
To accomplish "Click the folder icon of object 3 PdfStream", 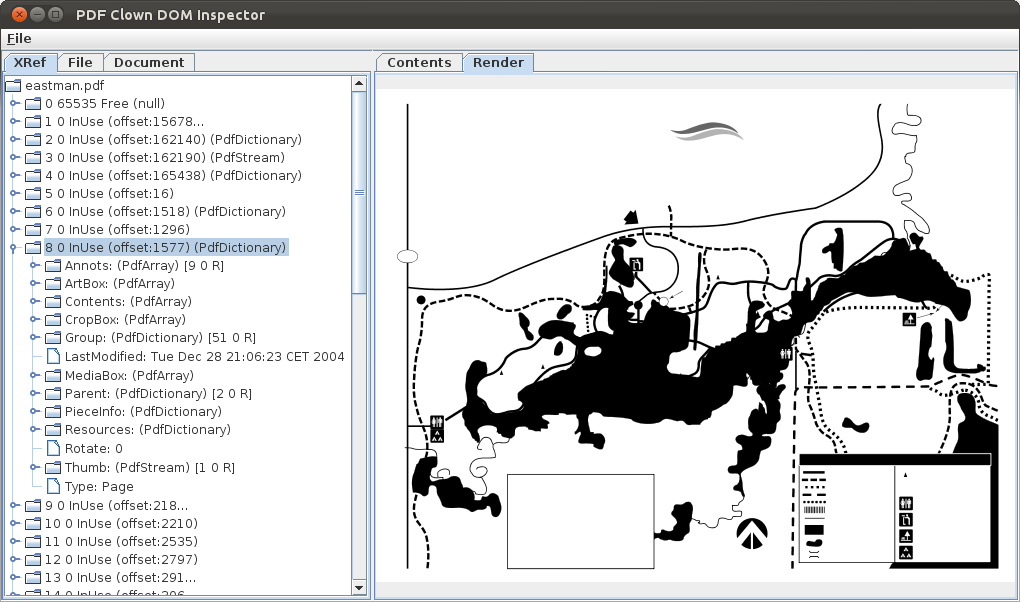I will click(33, 158).
